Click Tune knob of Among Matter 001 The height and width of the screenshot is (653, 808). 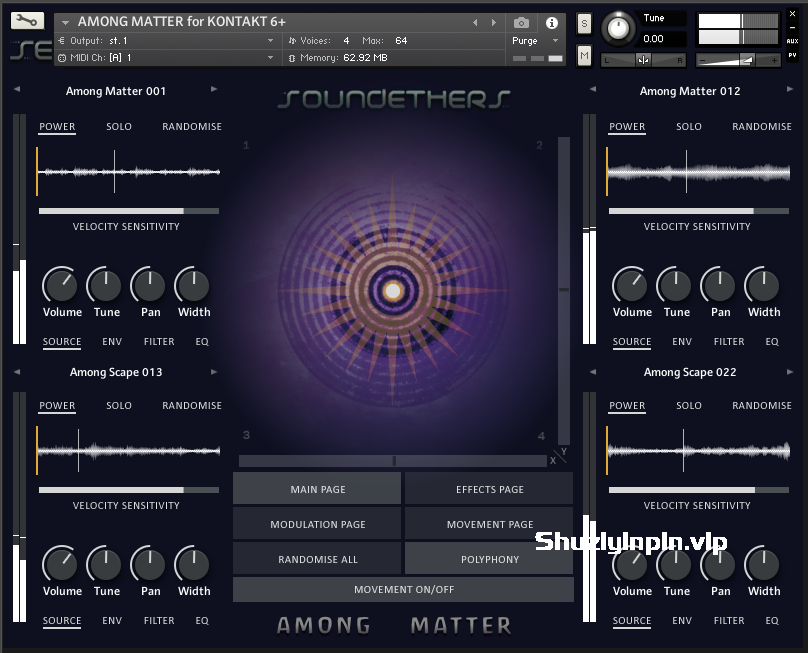(x=105, y=285)
